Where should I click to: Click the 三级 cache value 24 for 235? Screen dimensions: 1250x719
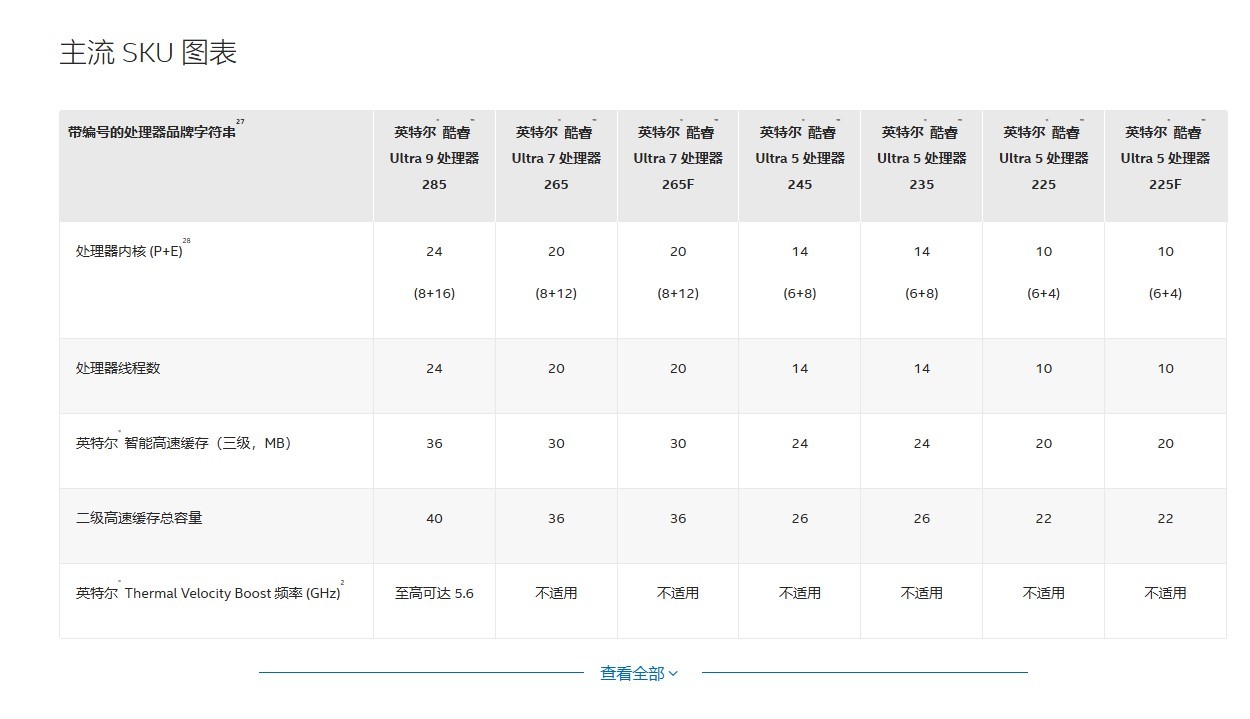coord(922,443)
